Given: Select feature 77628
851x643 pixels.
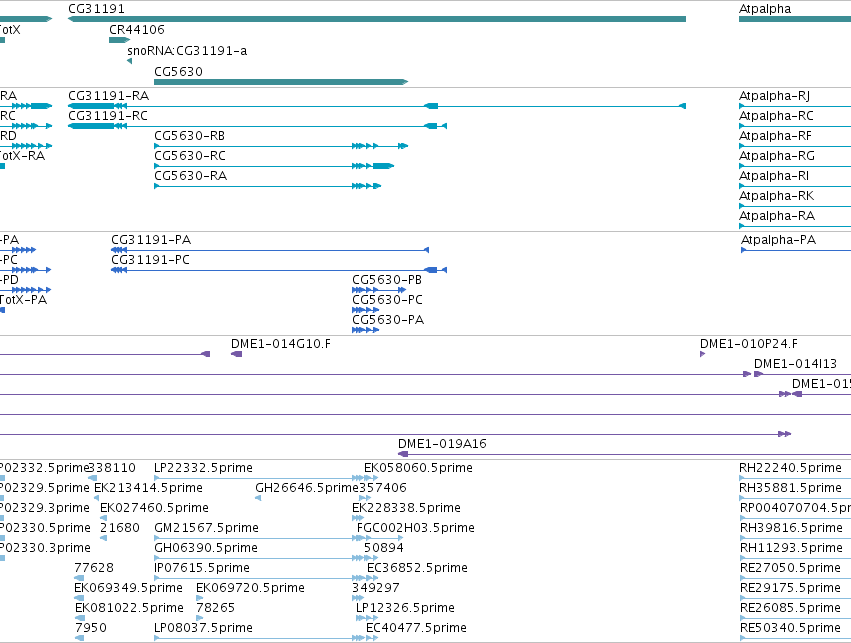Looking at the screenshot, I should [94, 569].
